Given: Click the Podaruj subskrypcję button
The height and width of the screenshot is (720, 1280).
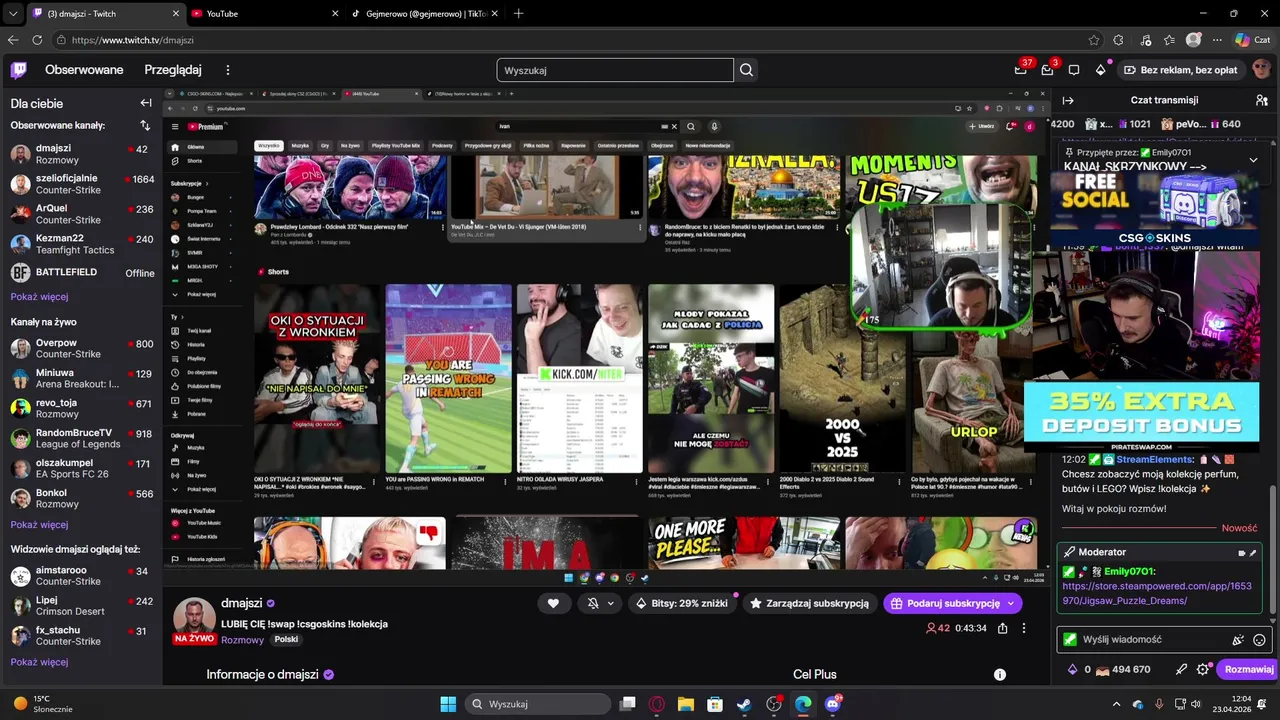Looking at the screenshot, I should pyautogui.click(x=943, y=603).
